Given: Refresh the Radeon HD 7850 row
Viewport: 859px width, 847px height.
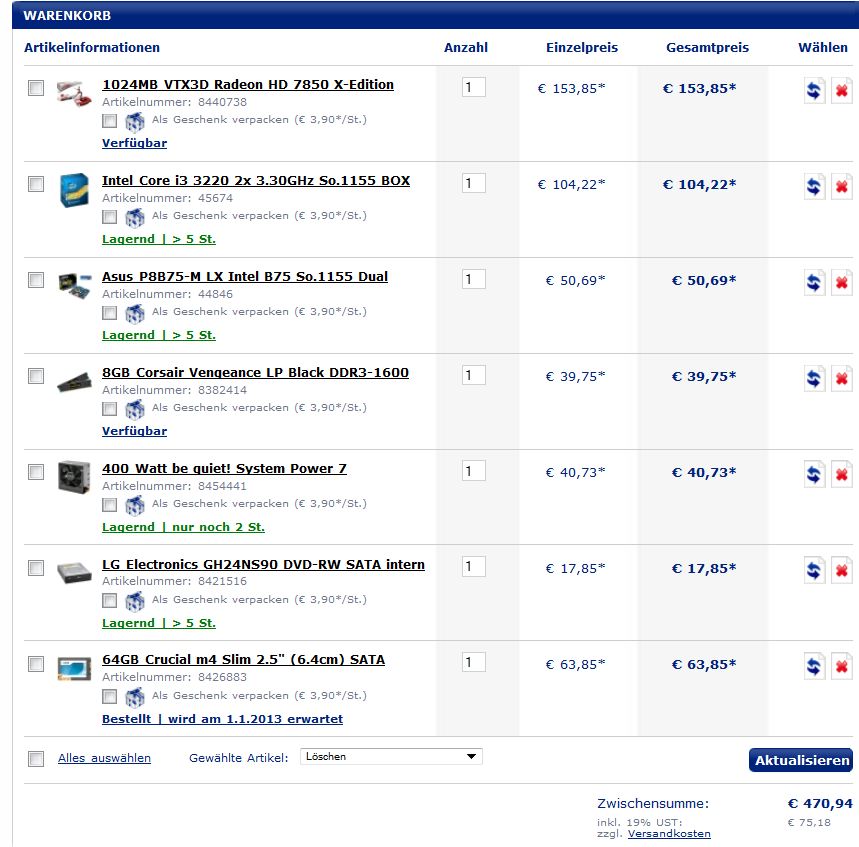Looking at the screenshot, I should pyautogui.click(x=814, y=90).
